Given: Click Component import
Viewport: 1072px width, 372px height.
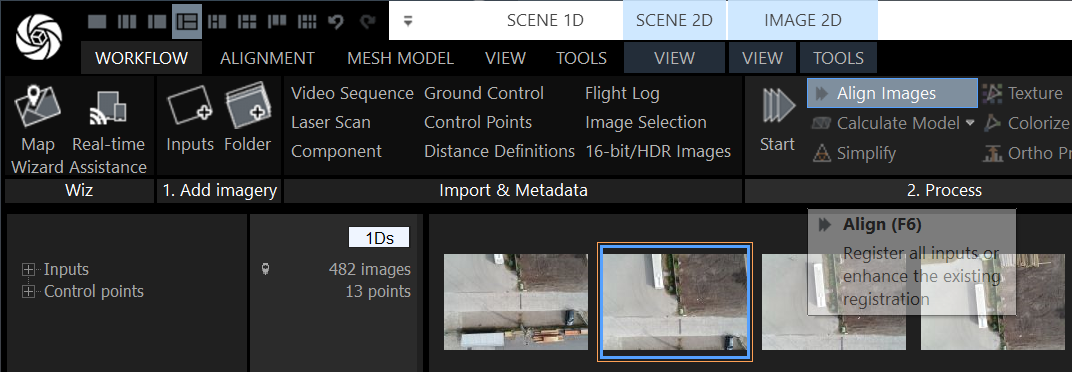Looking at the screenshot, I should pyautogui.click(x=336, y=151).
